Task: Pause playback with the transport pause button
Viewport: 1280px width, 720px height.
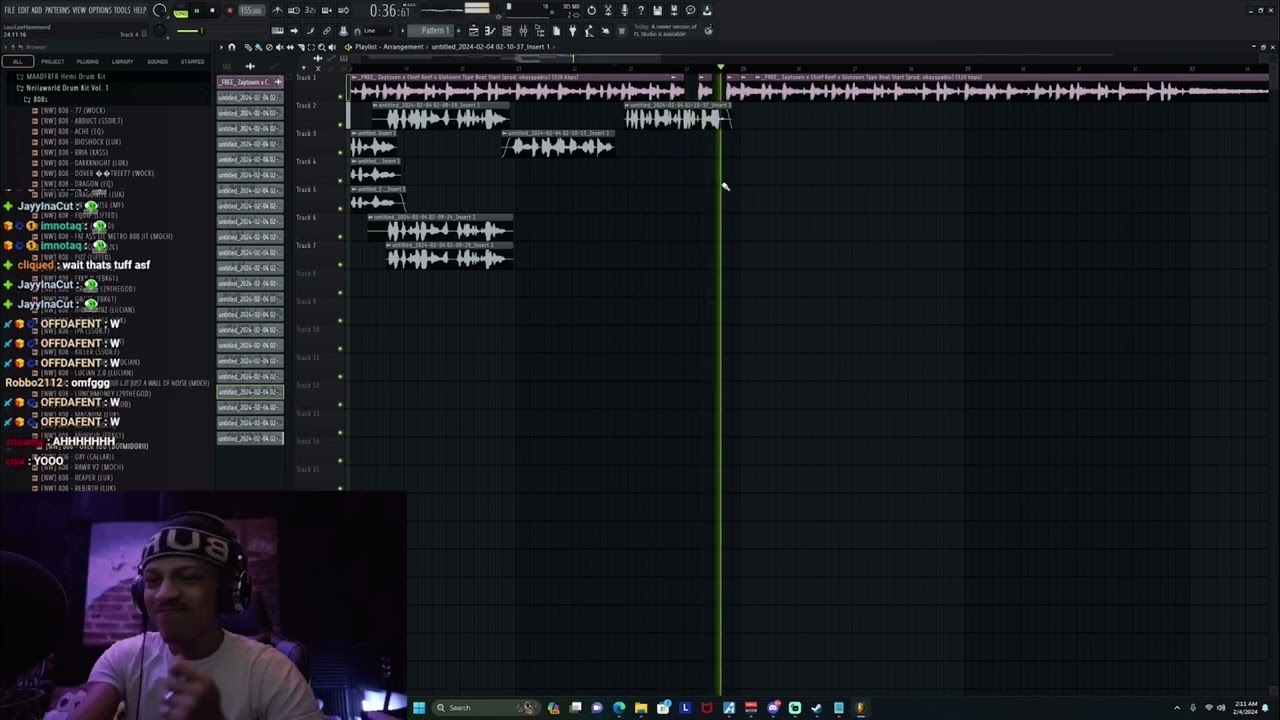Action: [197, 11]
